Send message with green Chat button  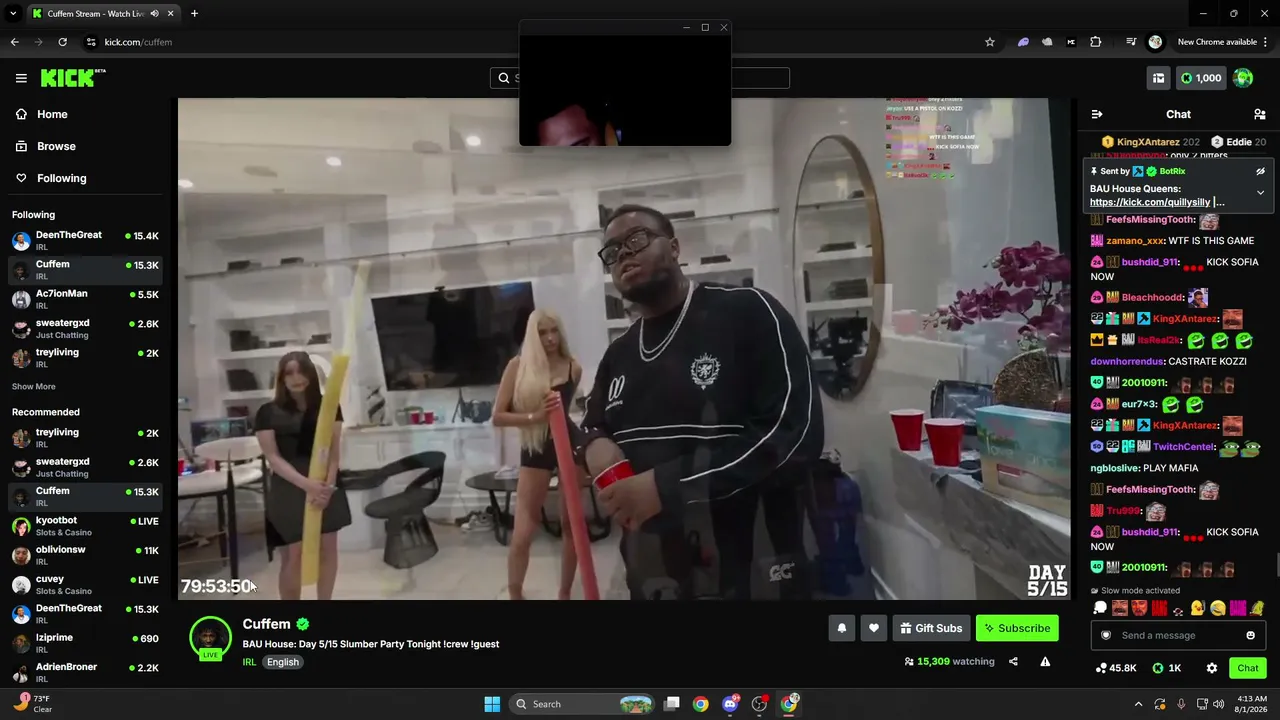pos(1248,668)
